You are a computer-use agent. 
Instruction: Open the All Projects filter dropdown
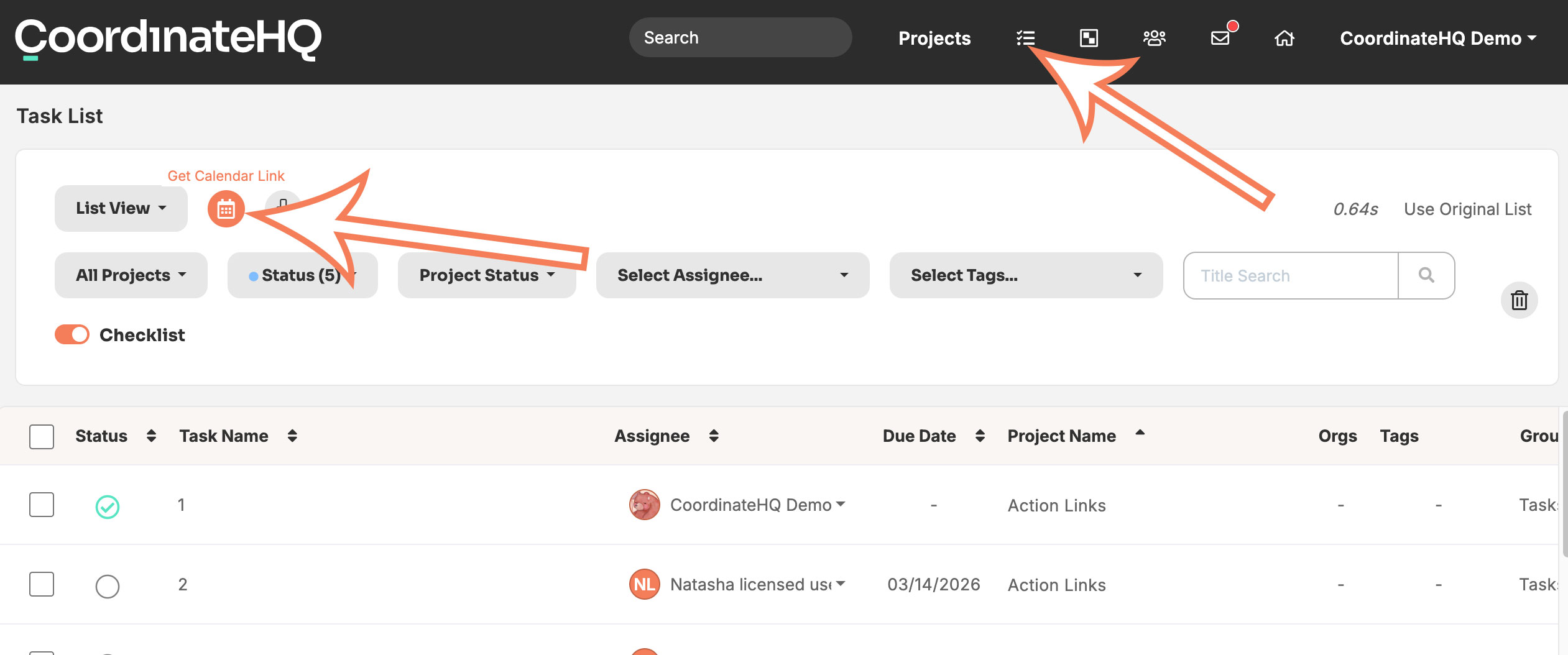point(131,275)
